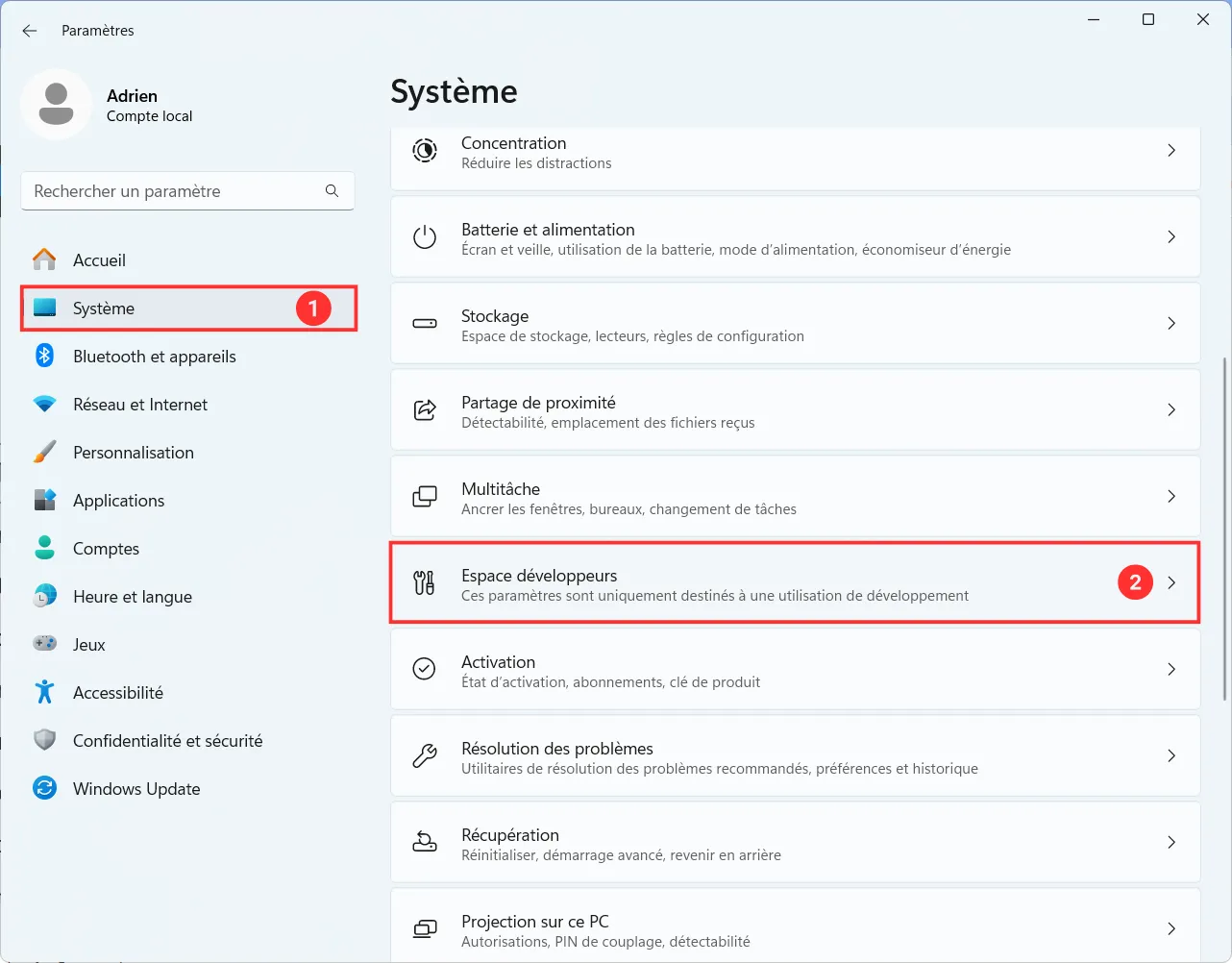Select Système label in the sidebar
The image size is (1232, 963).
pyautogui.click(x=104, y=309)
